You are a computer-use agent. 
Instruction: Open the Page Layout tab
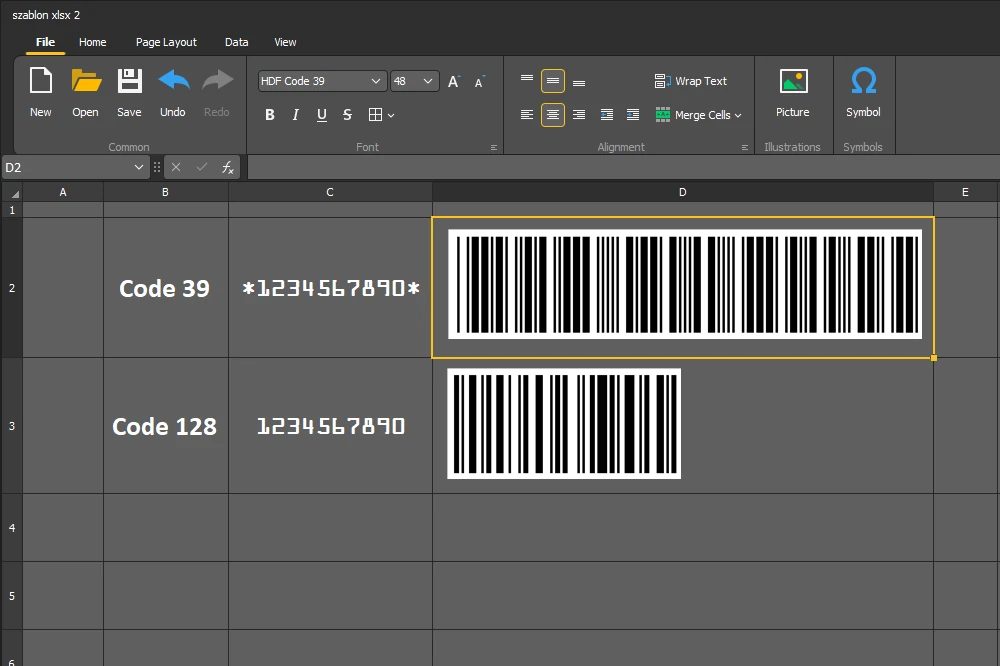tap(166, 42)
